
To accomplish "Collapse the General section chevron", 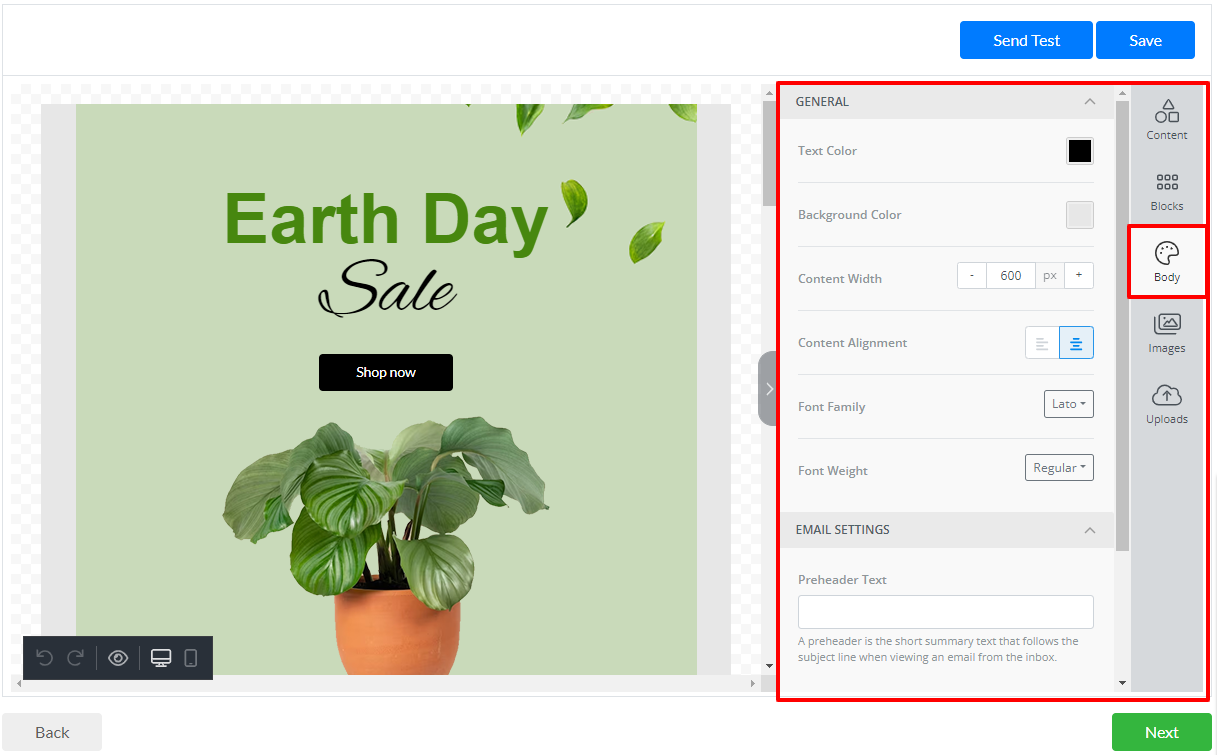I will 1090,102.
